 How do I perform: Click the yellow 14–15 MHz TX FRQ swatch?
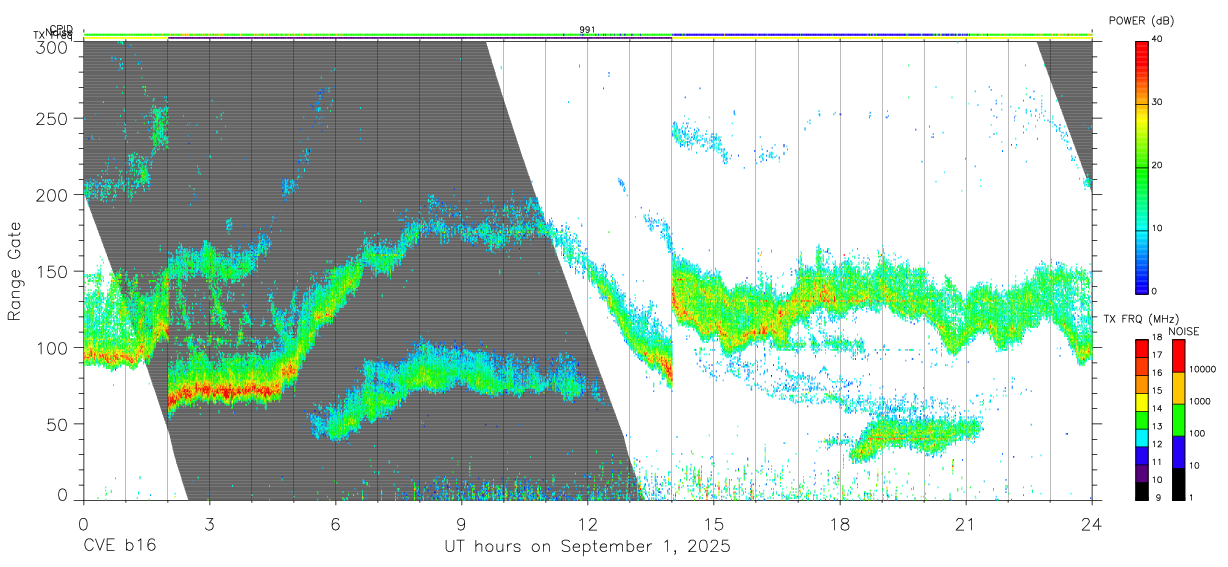tap(1141, 400)
